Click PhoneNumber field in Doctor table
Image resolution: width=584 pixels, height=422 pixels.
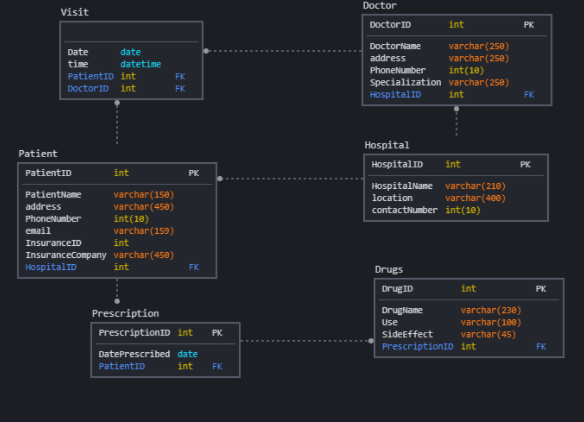(x=398, y=70)
